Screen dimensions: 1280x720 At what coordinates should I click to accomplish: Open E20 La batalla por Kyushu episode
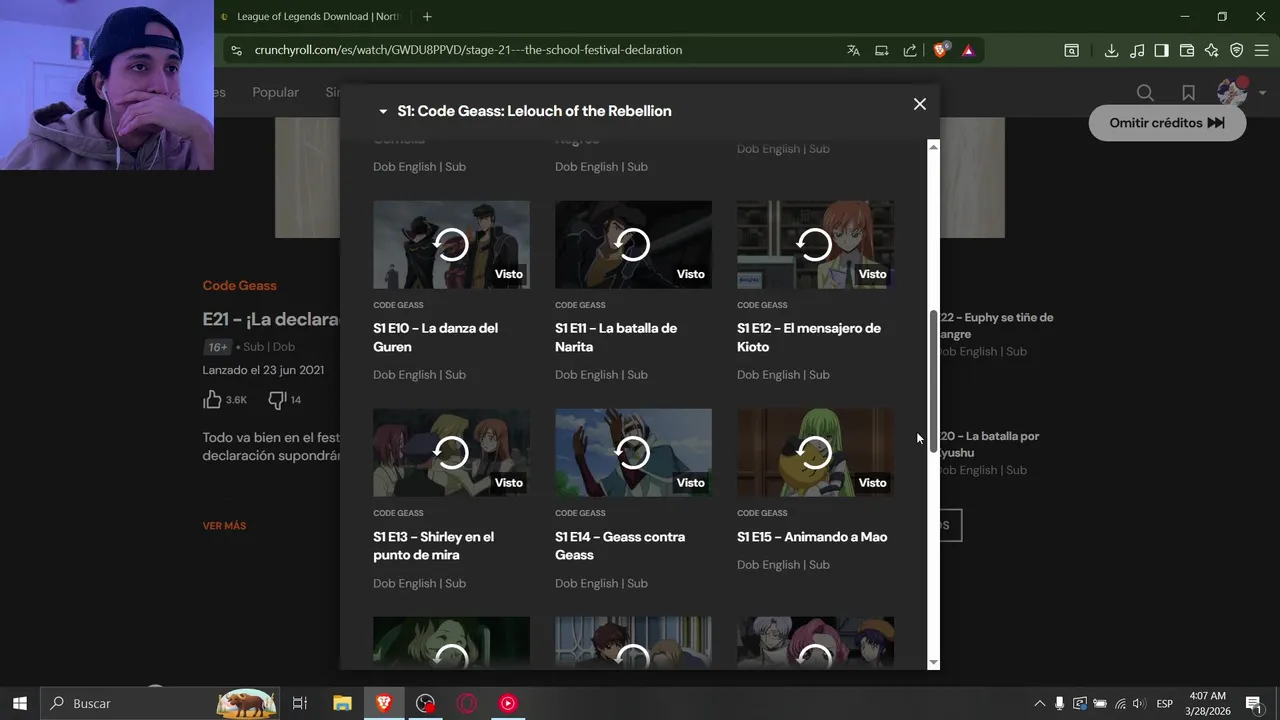coord(989,444)
